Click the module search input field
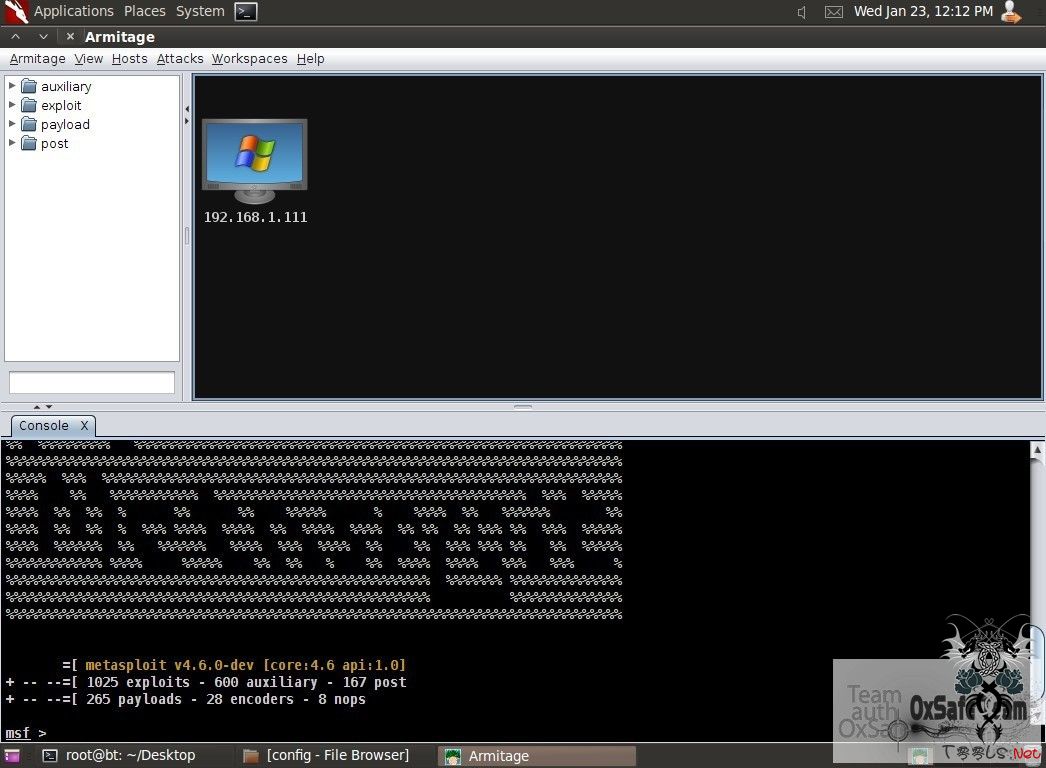The width and height of the screenshot is (1046, 768). click(x=92, y=383)
